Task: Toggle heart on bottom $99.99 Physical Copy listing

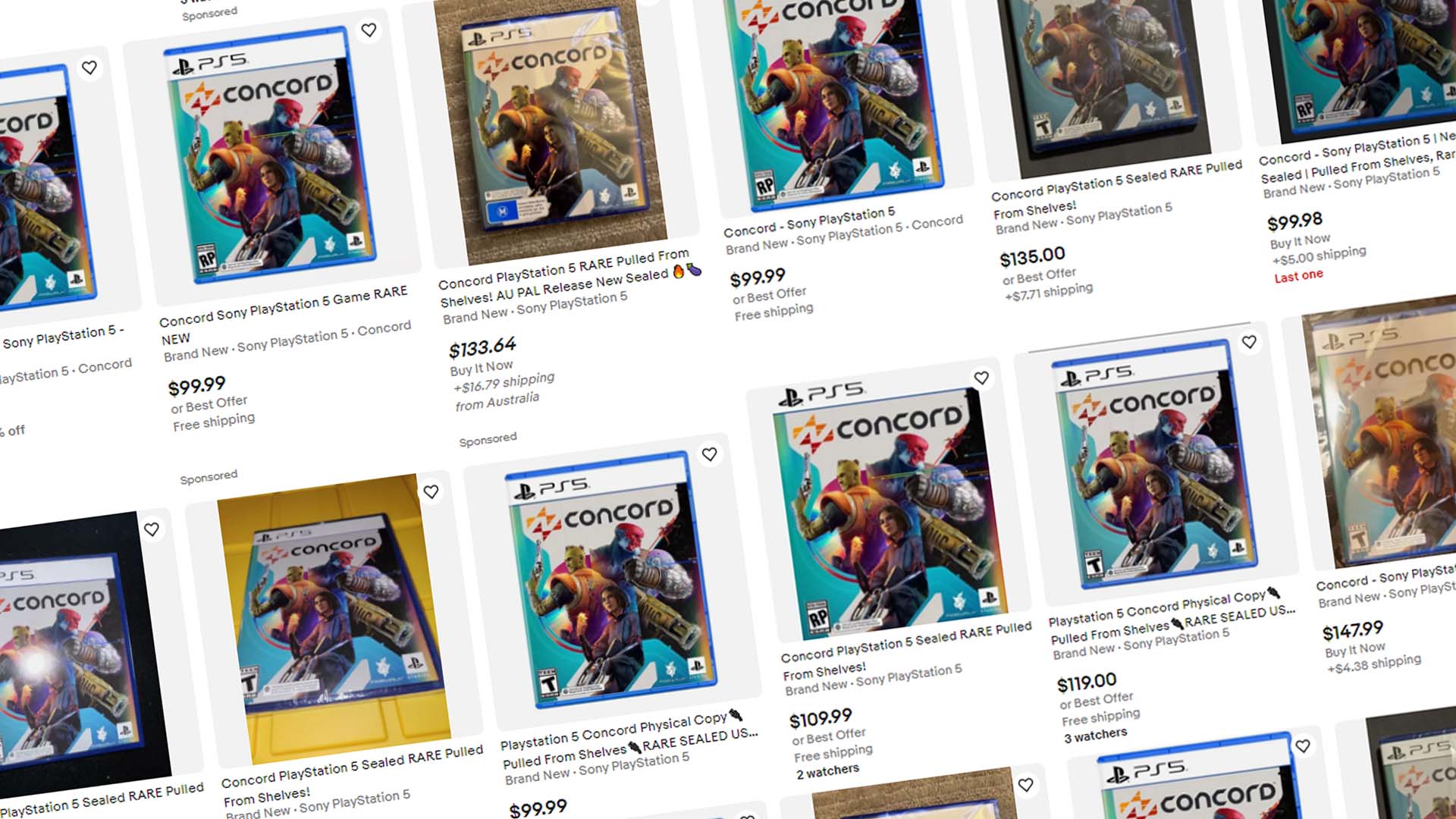Action: click(x=709, y=454)
